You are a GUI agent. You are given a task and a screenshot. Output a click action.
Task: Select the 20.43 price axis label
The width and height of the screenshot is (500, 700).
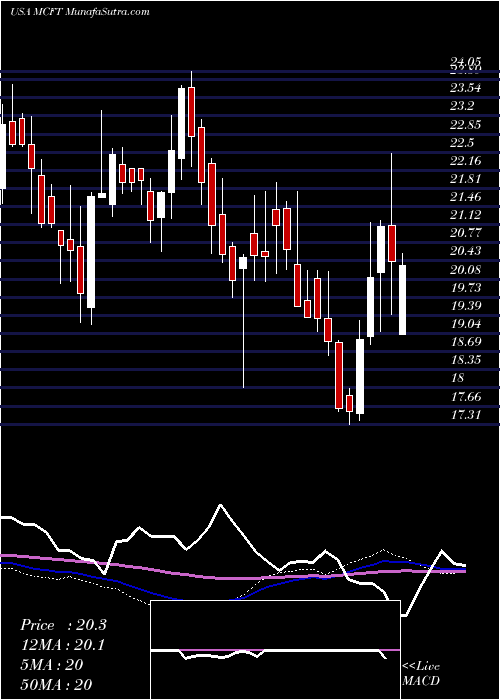466,251
